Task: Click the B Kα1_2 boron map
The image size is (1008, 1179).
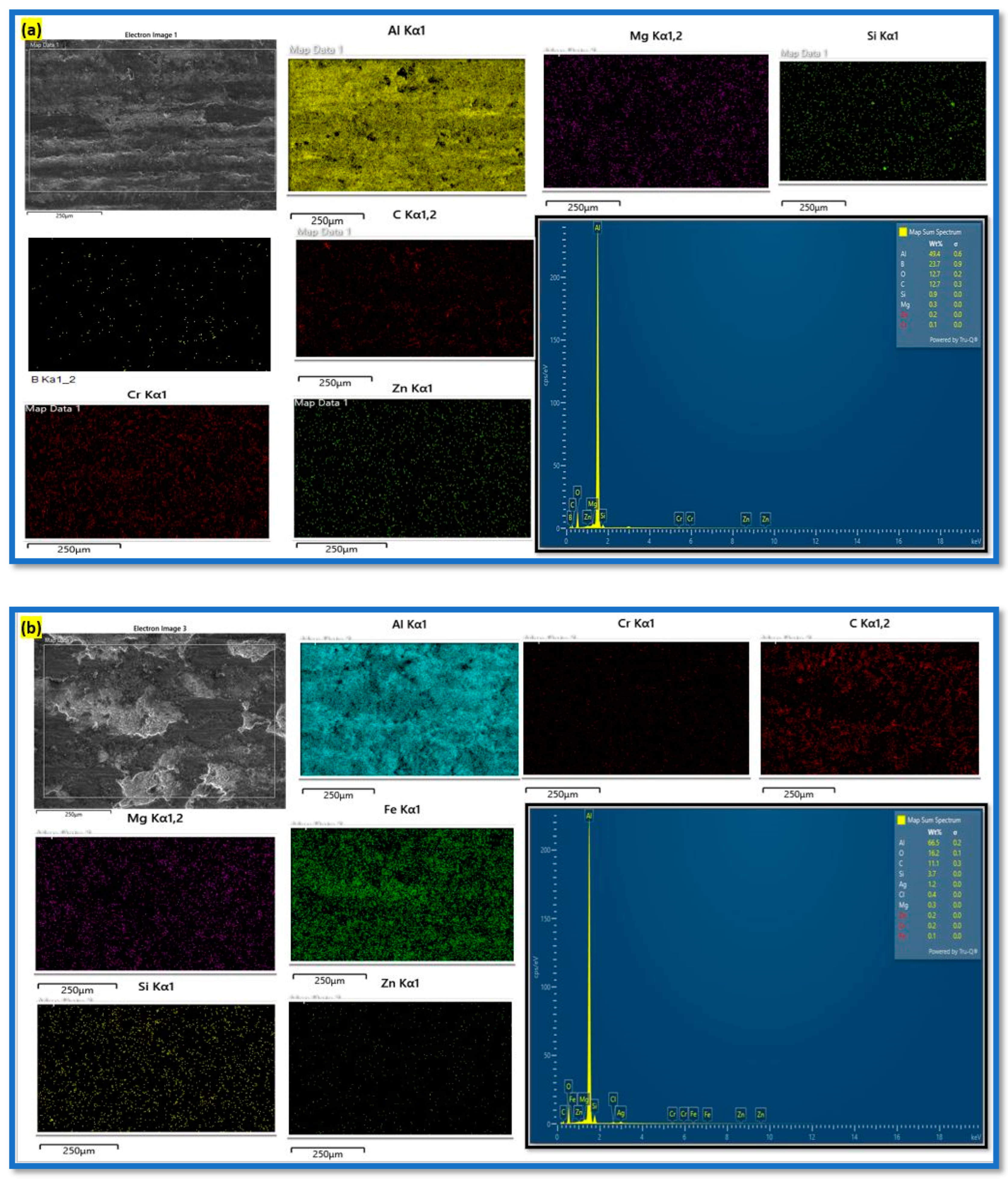Action: point(149,304)
